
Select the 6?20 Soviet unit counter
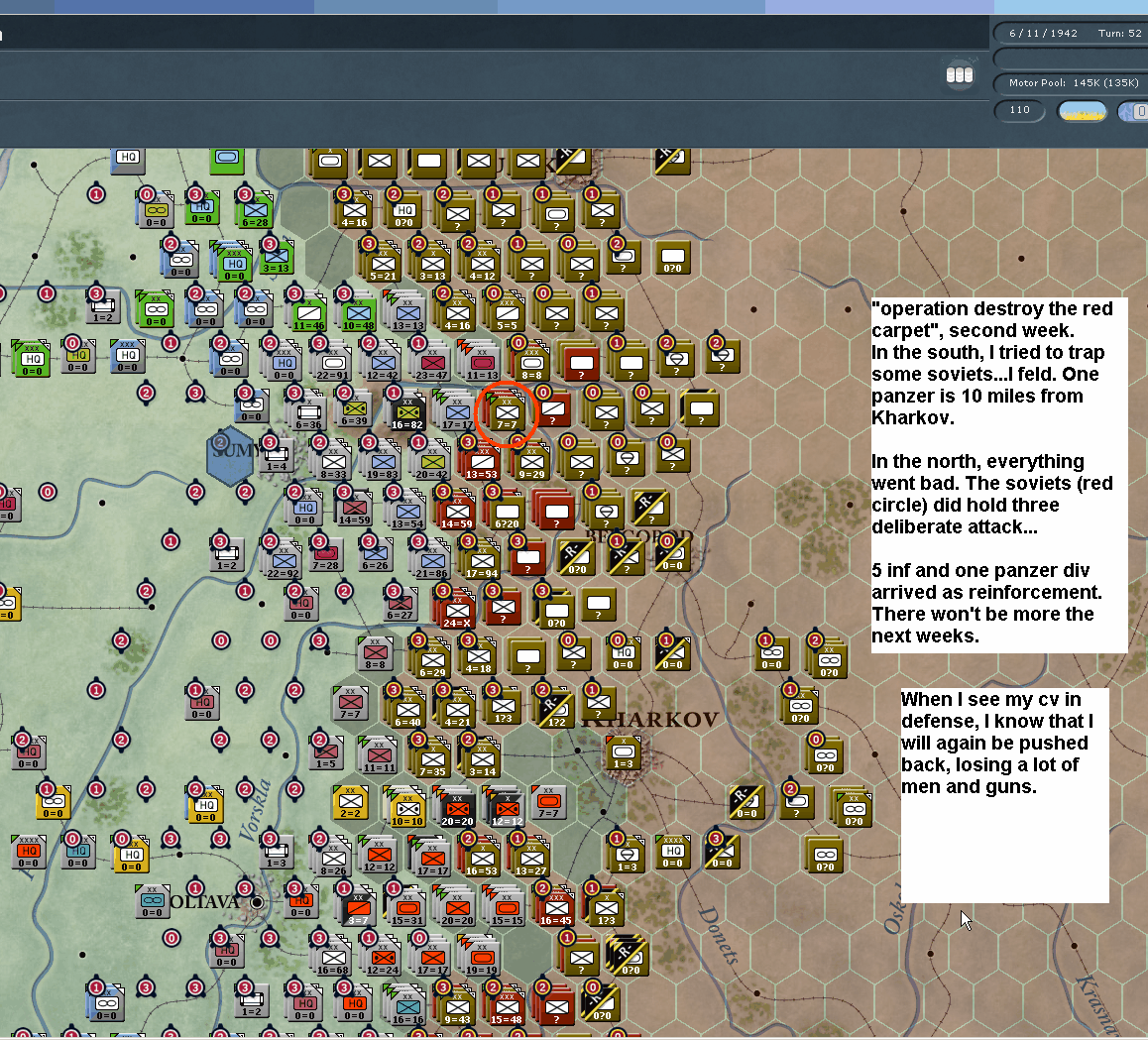coord(507,514)
